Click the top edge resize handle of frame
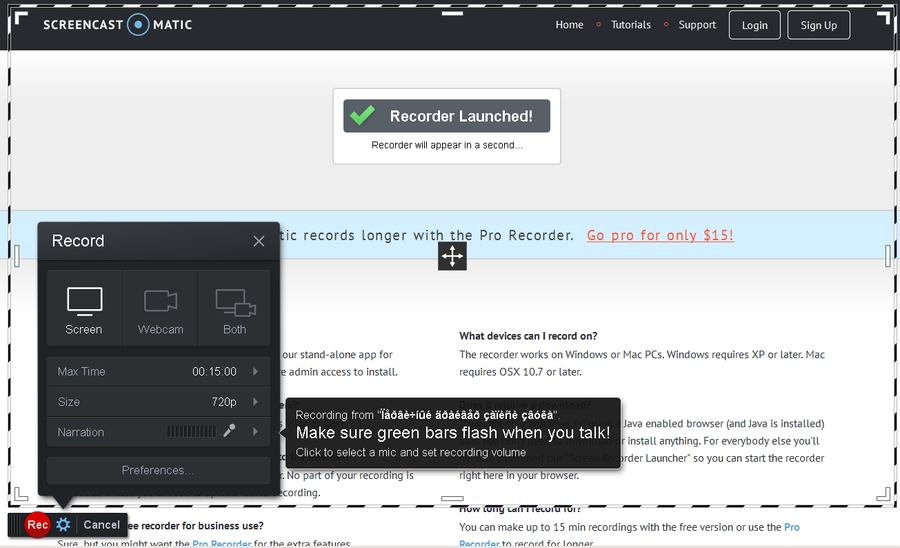 coord(452,13)
